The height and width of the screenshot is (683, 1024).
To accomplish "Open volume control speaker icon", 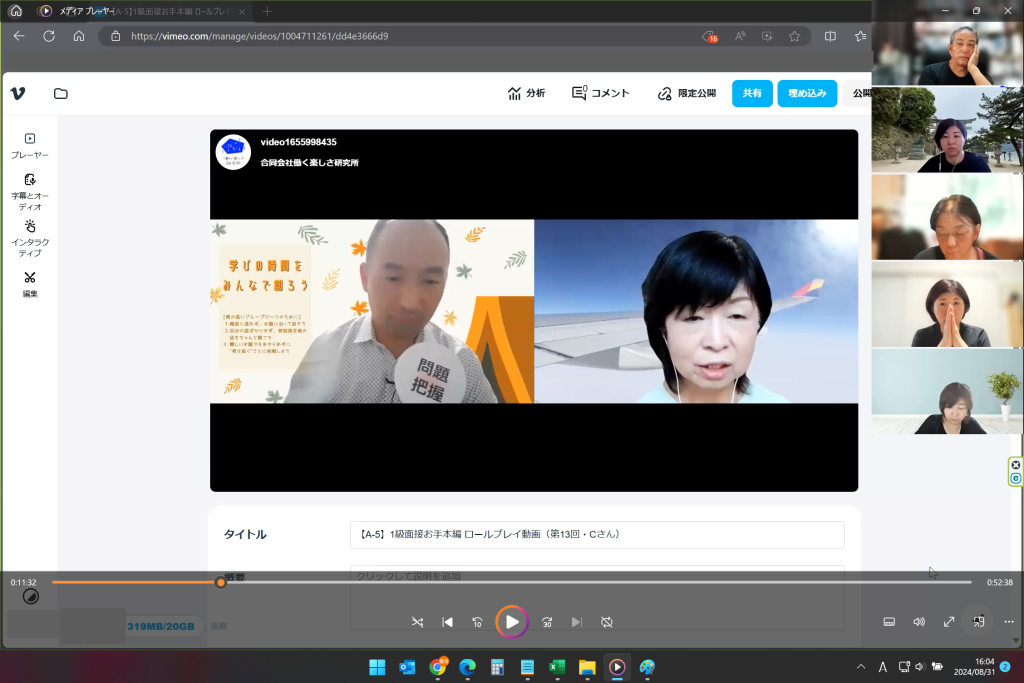I will click(919, 622).
